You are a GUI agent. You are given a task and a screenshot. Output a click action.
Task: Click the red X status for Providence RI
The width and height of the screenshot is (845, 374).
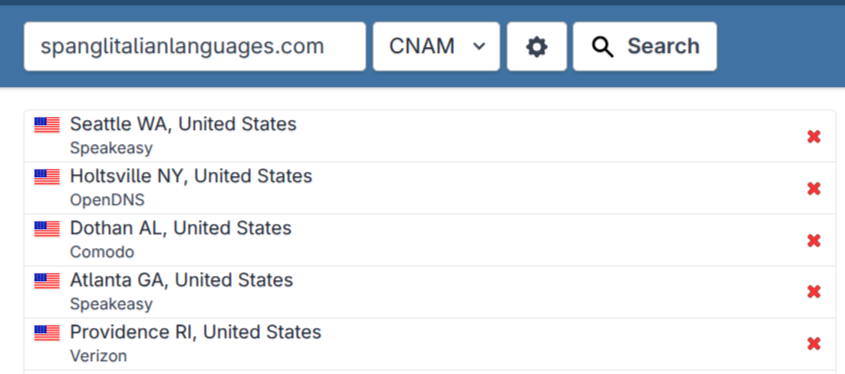tap(813, 343)
